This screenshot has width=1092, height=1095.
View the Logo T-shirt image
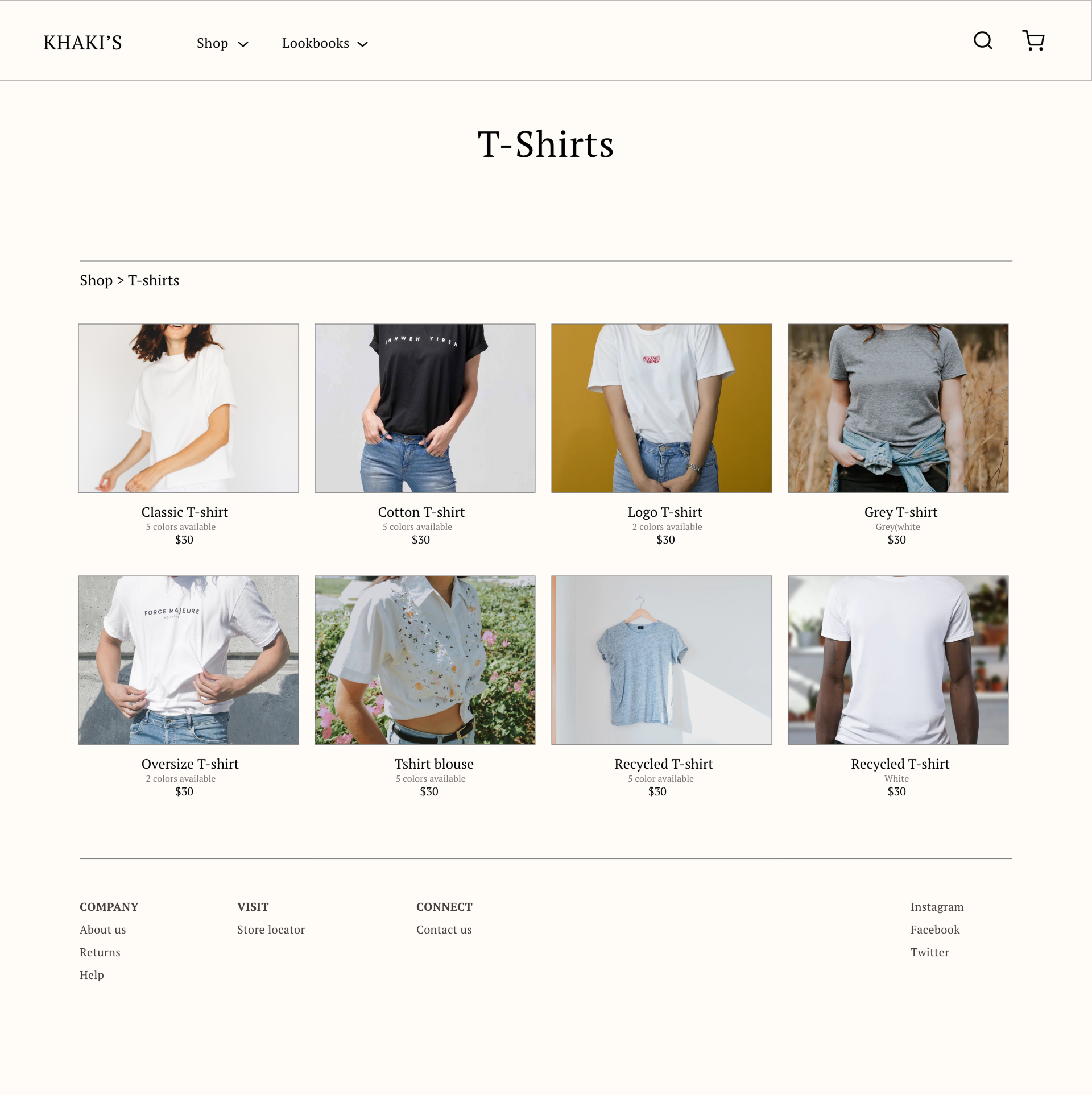tap(661, 408)
